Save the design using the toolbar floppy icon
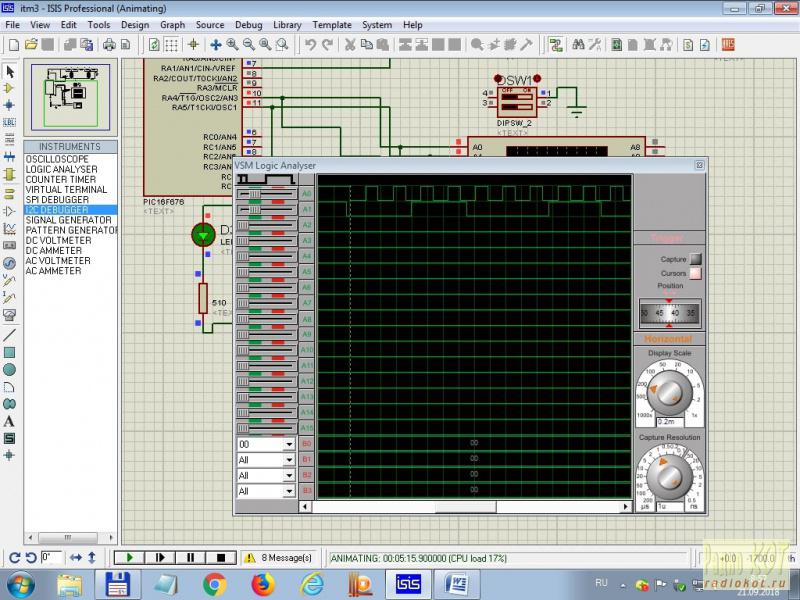Screen dimensions: 800x600 [47, 45]
